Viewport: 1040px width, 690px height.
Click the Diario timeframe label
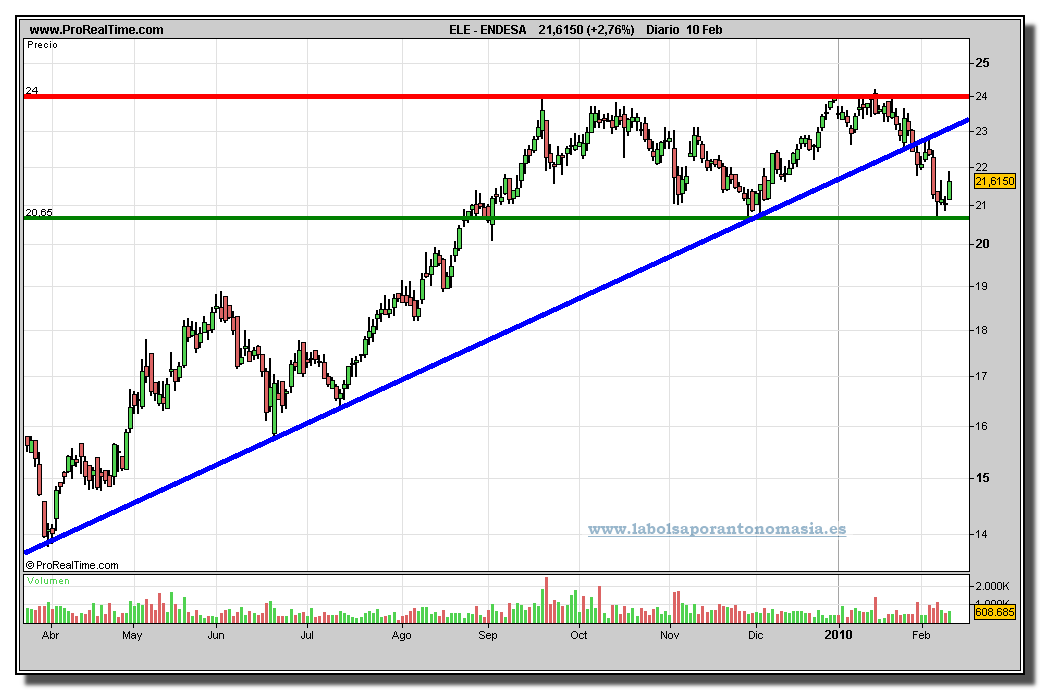point(663,30)
